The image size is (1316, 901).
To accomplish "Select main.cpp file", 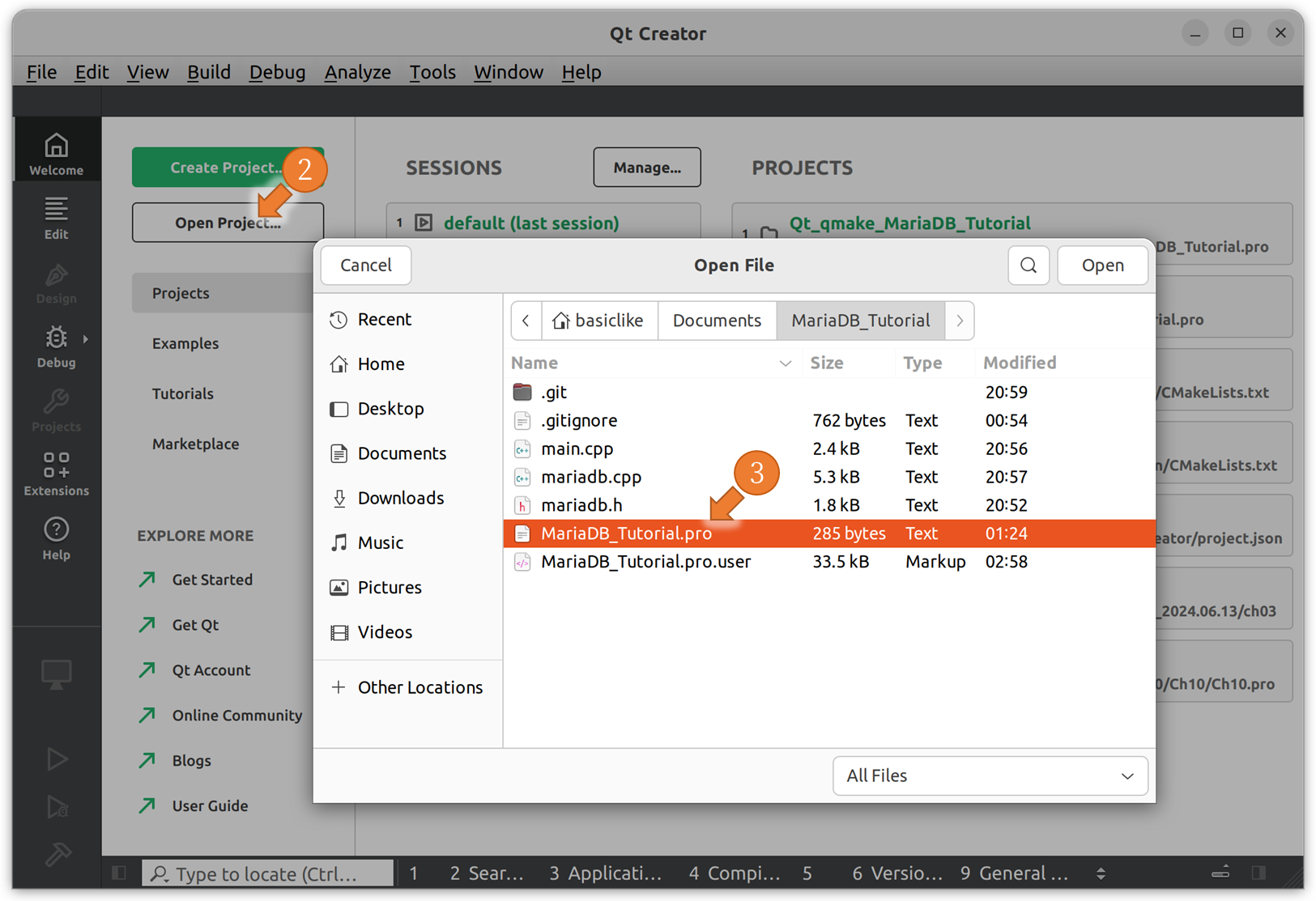I will pos(829,448).
